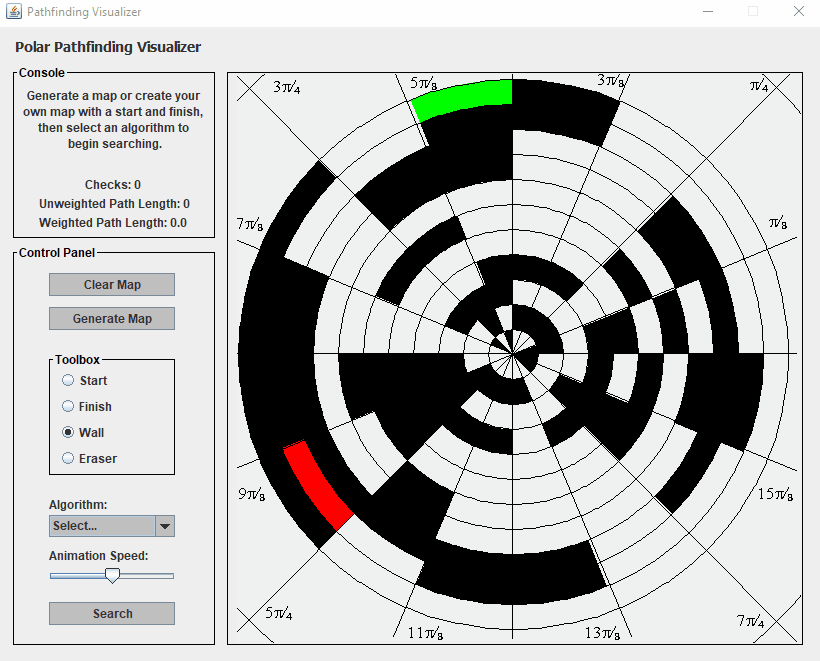Click the 3π/8 angle label
The height and width of the screenshot is (661, 820).
pyautogui.click(x=611, y=81)
